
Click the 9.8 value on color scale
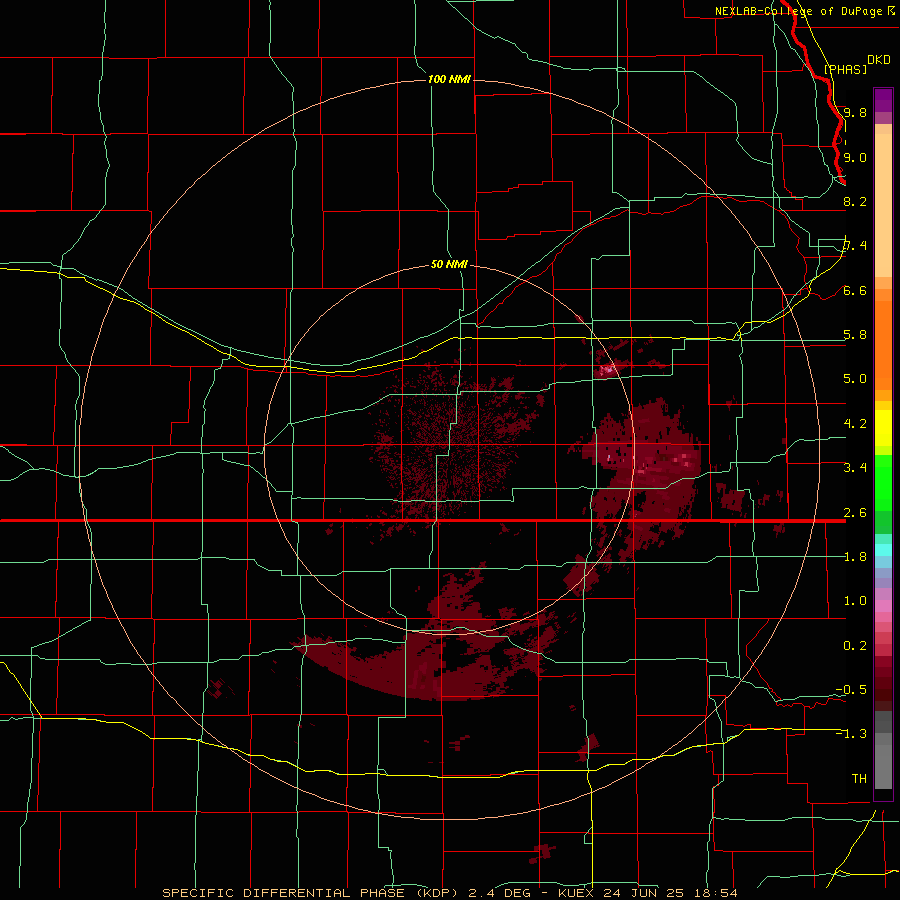(855, 112)
